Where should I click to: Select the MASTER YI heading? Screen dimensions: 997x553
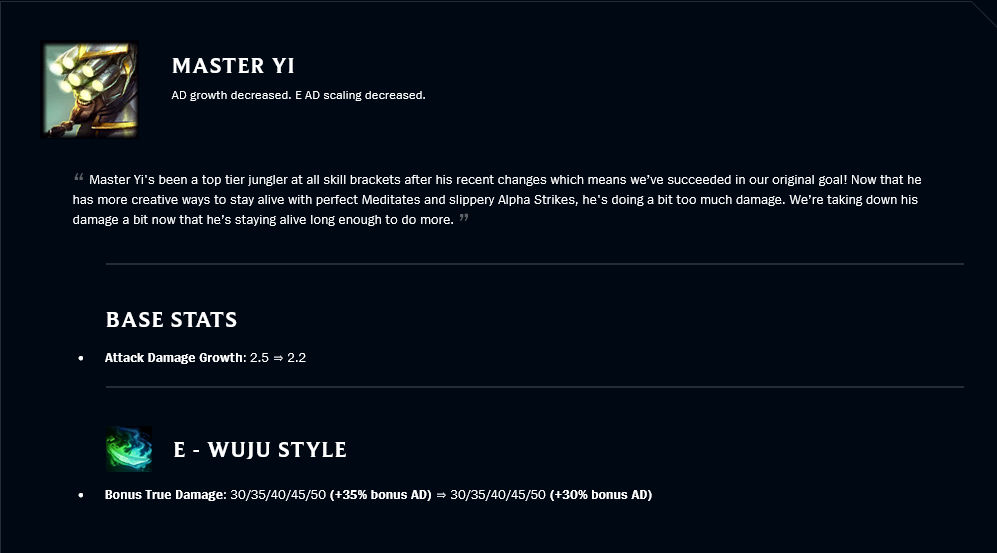point(233,65)
